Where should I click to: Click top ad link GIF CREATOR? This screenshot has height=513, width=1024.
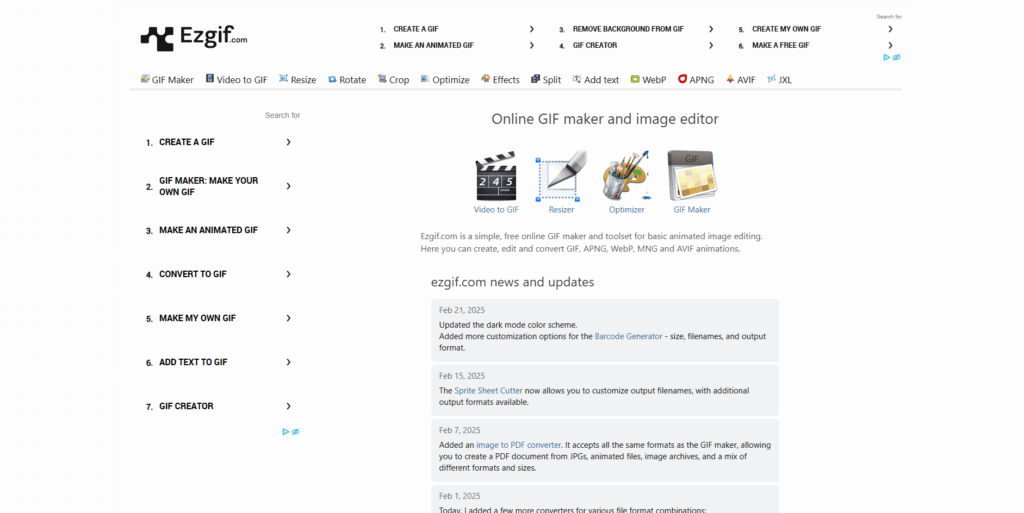click(x=595, y=45)
